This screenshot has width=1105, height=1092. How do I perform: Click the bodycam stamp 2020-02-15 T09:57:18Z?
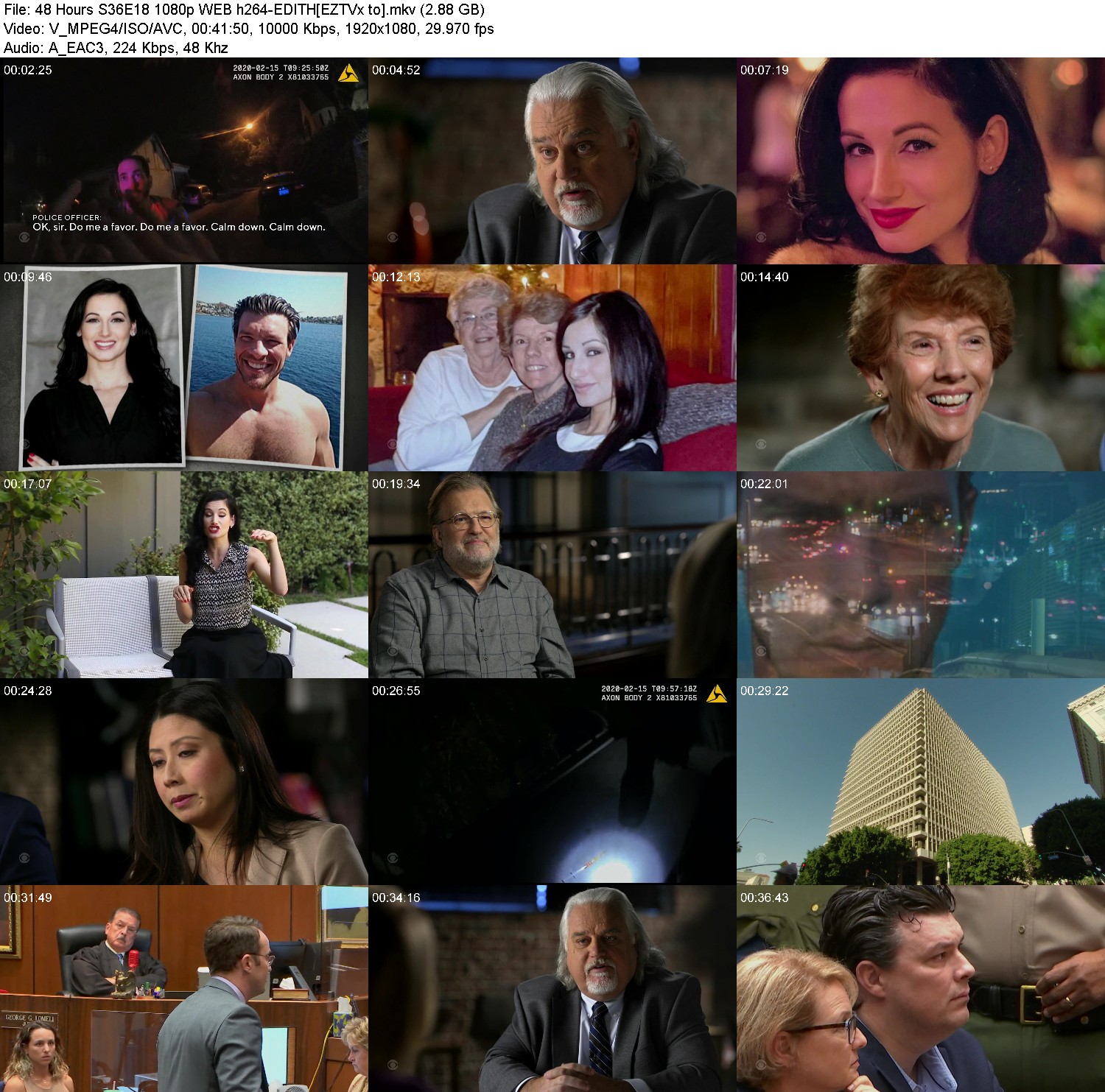649,689
